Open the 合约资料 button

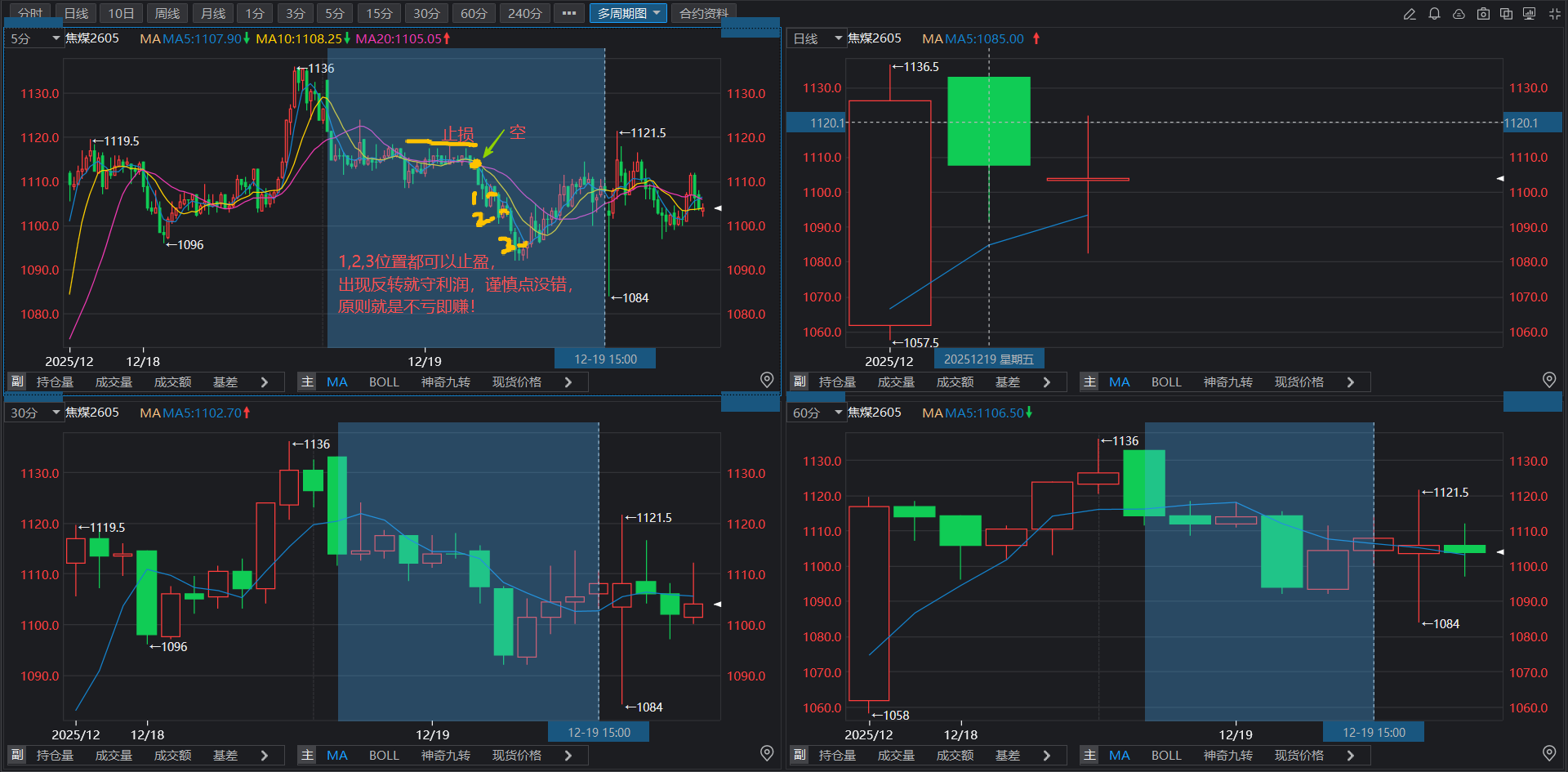(x=703, y=14)
